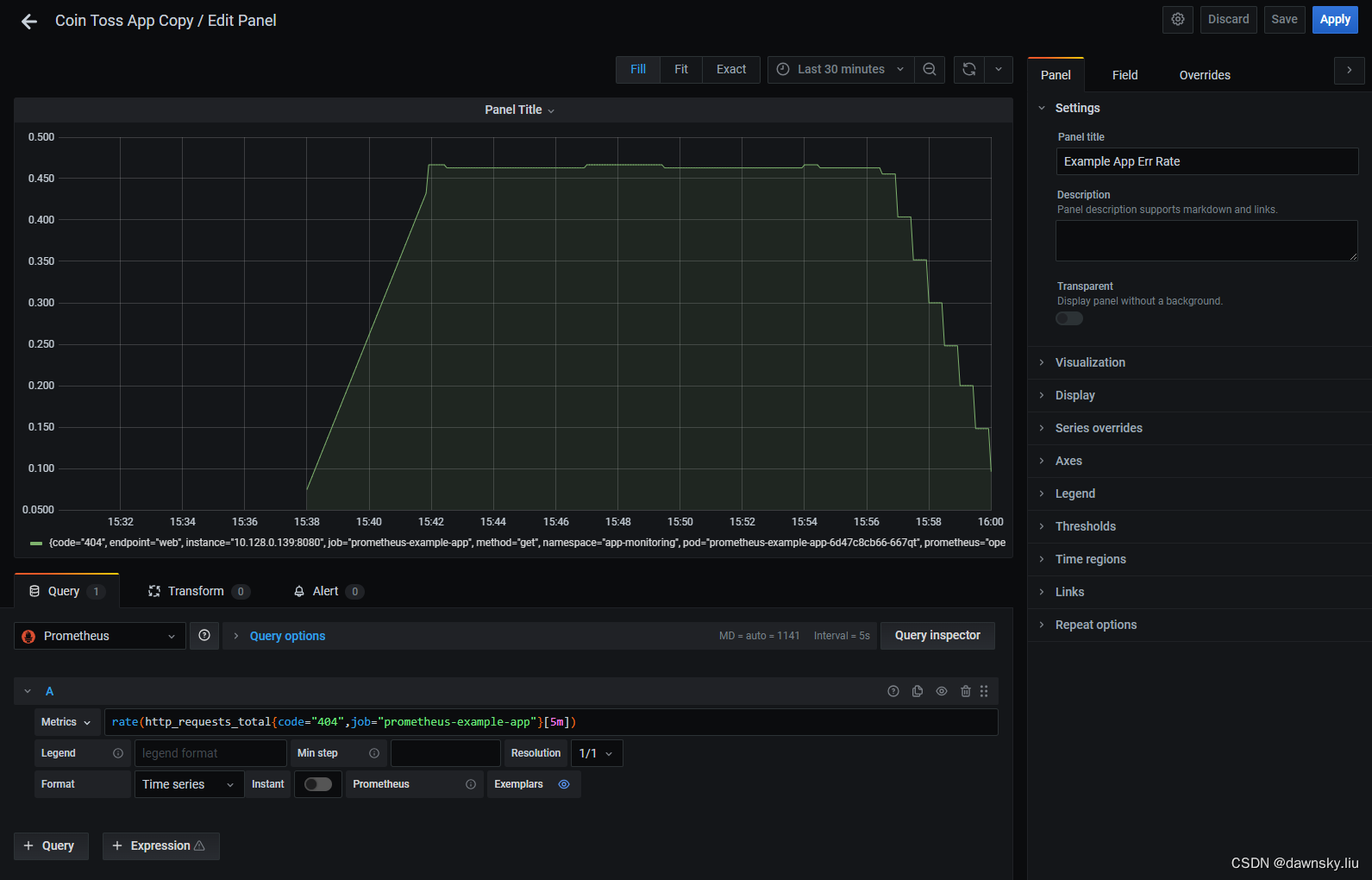The image size is (1372, 880).
Task: Open Panel Title dropdown menu
Action: point(519,110)
